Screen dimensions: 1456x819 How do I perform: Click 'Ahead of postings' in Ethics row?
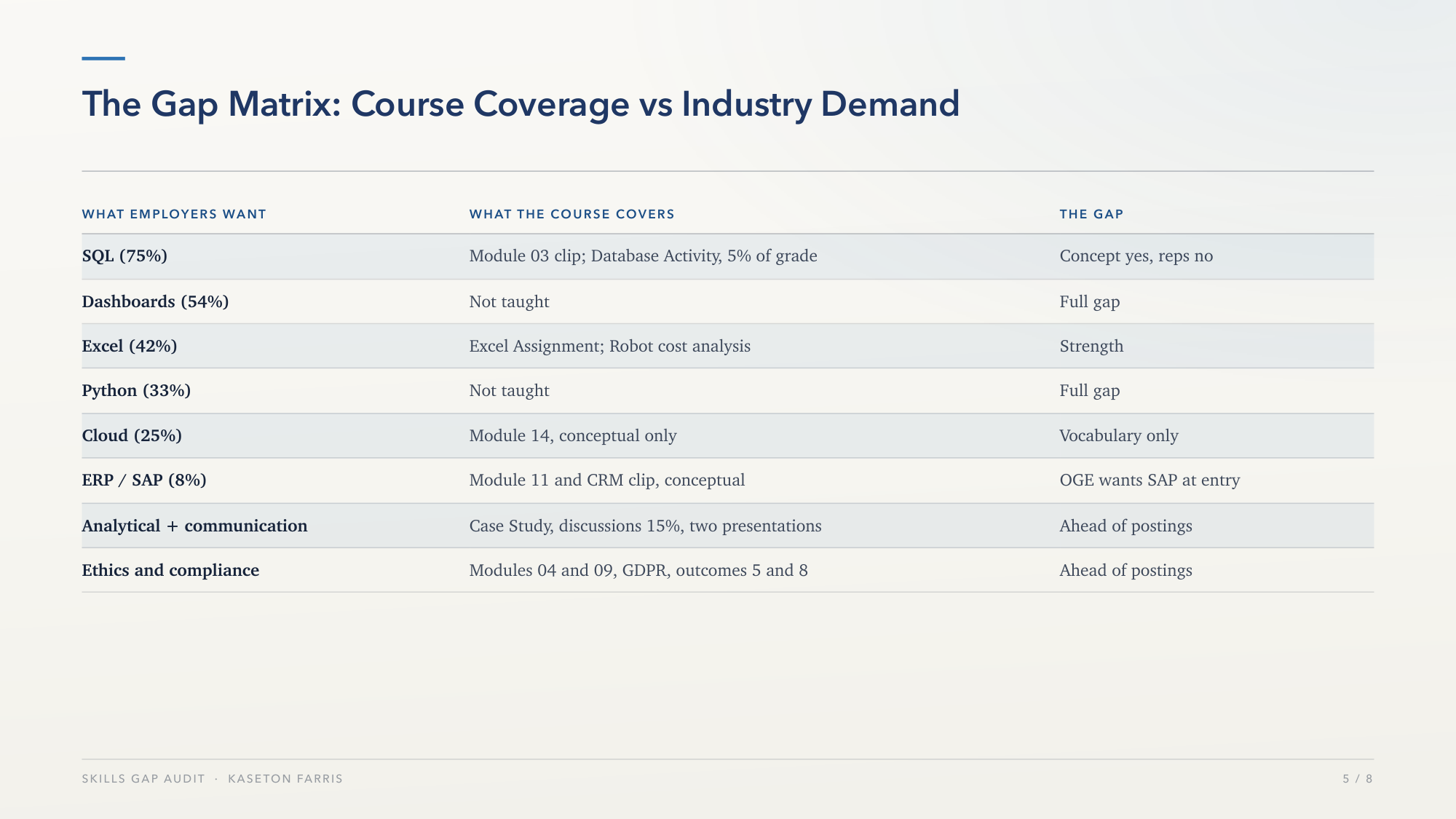(x=1125, y=570)
